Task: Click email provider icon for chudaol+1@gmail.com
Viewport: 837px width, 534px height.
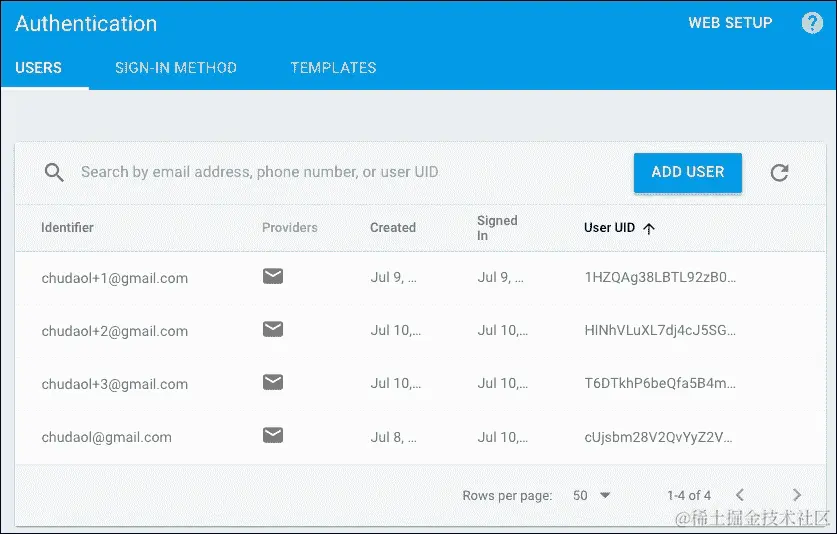Action: click(273, 276)
